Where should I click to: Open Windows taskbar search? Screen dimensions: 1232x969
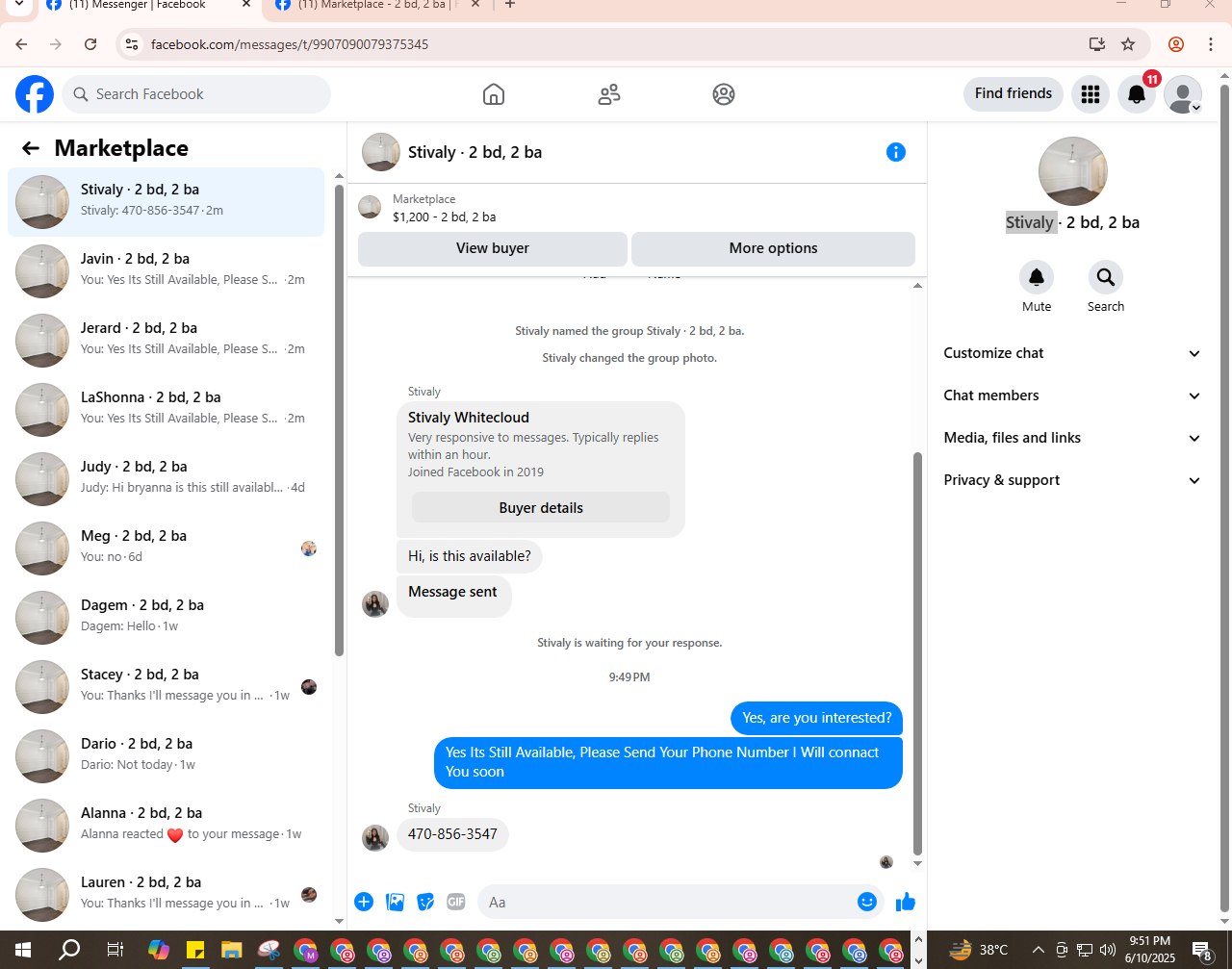pos(69,950)
